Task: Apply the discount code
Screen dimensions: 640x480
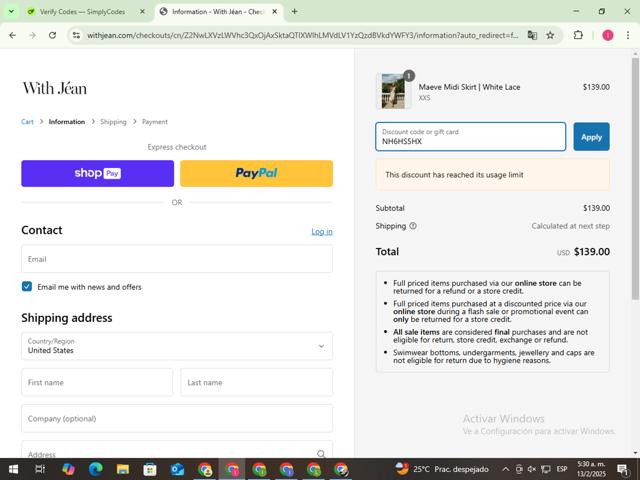Action: click(591, 137)
